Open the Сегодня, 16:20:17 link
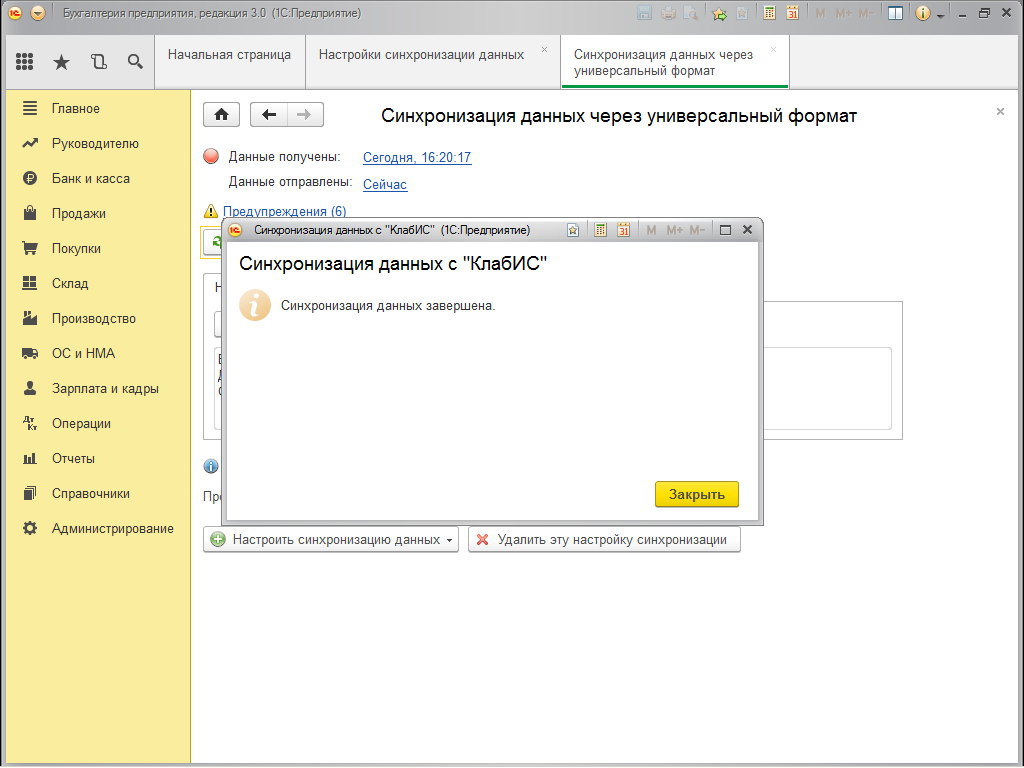The height and width of the screenshot is (768, 1024). coord(417,157)
